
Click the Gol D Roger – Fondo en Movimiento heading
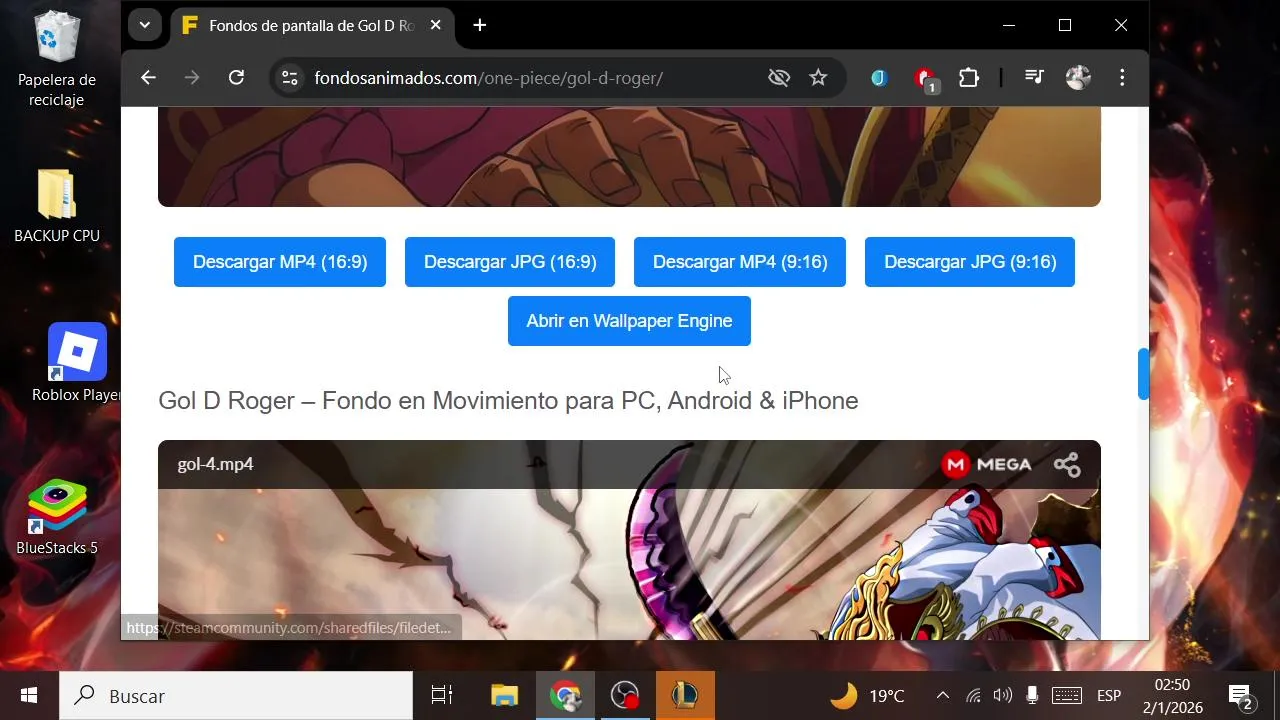click(508, 400)
